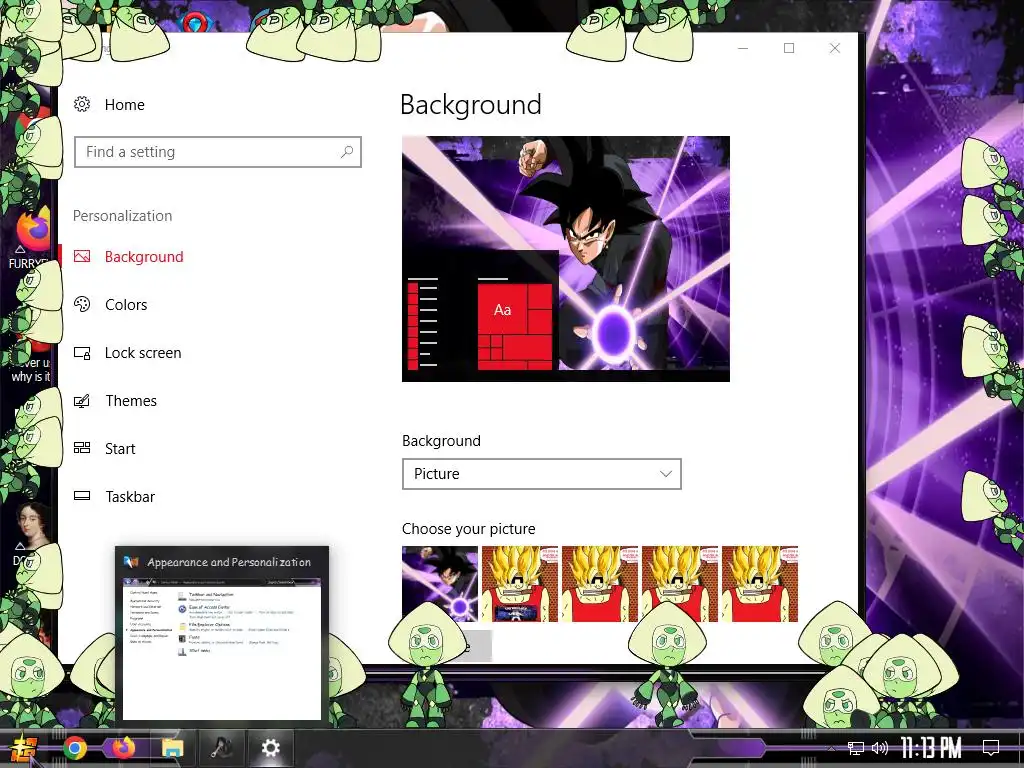Minimize the Settings window
Screen dimensions: 1024x768
[x=743, y=48]
